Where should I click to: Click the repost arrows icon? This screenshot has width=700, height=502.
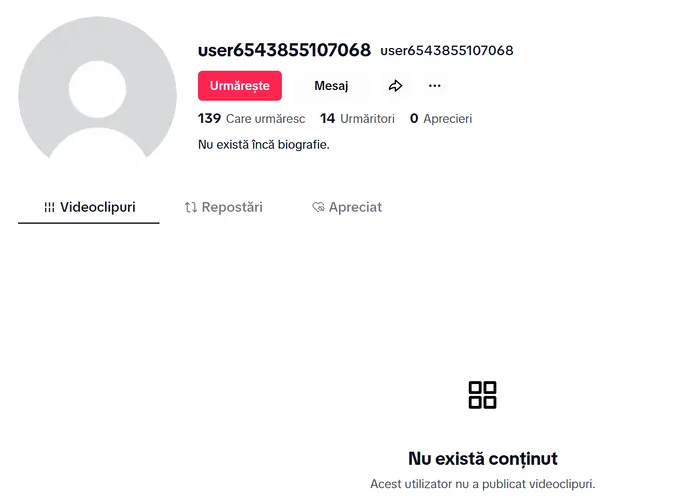191,208
